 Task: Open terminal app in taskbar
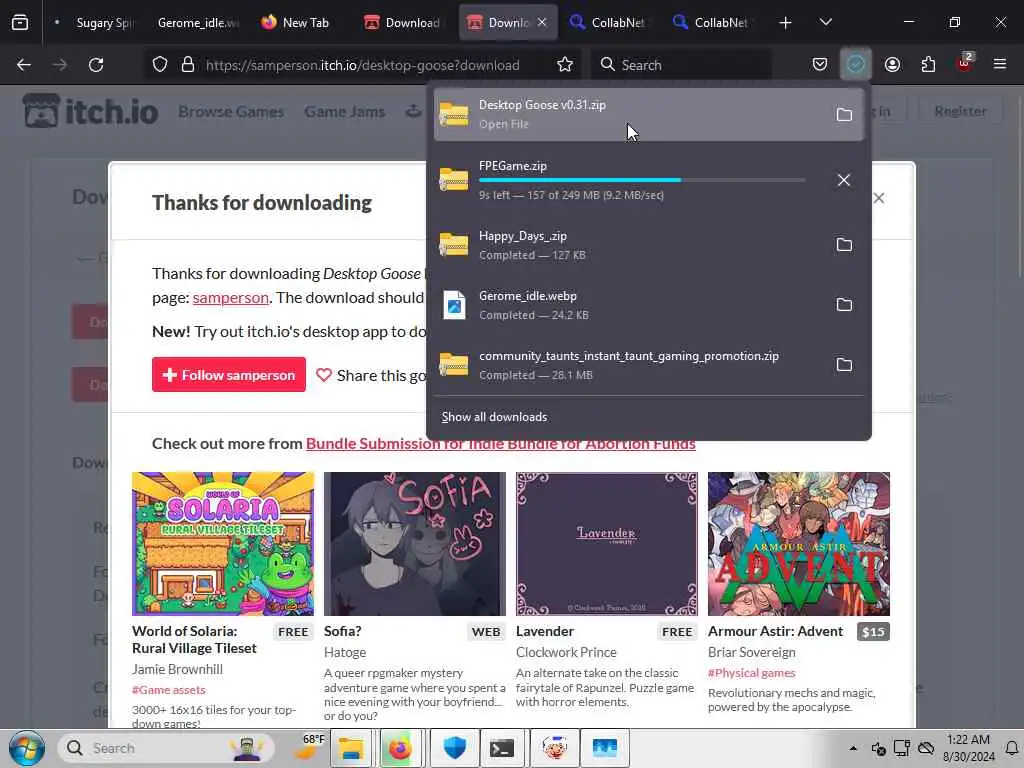pos(502,748)
